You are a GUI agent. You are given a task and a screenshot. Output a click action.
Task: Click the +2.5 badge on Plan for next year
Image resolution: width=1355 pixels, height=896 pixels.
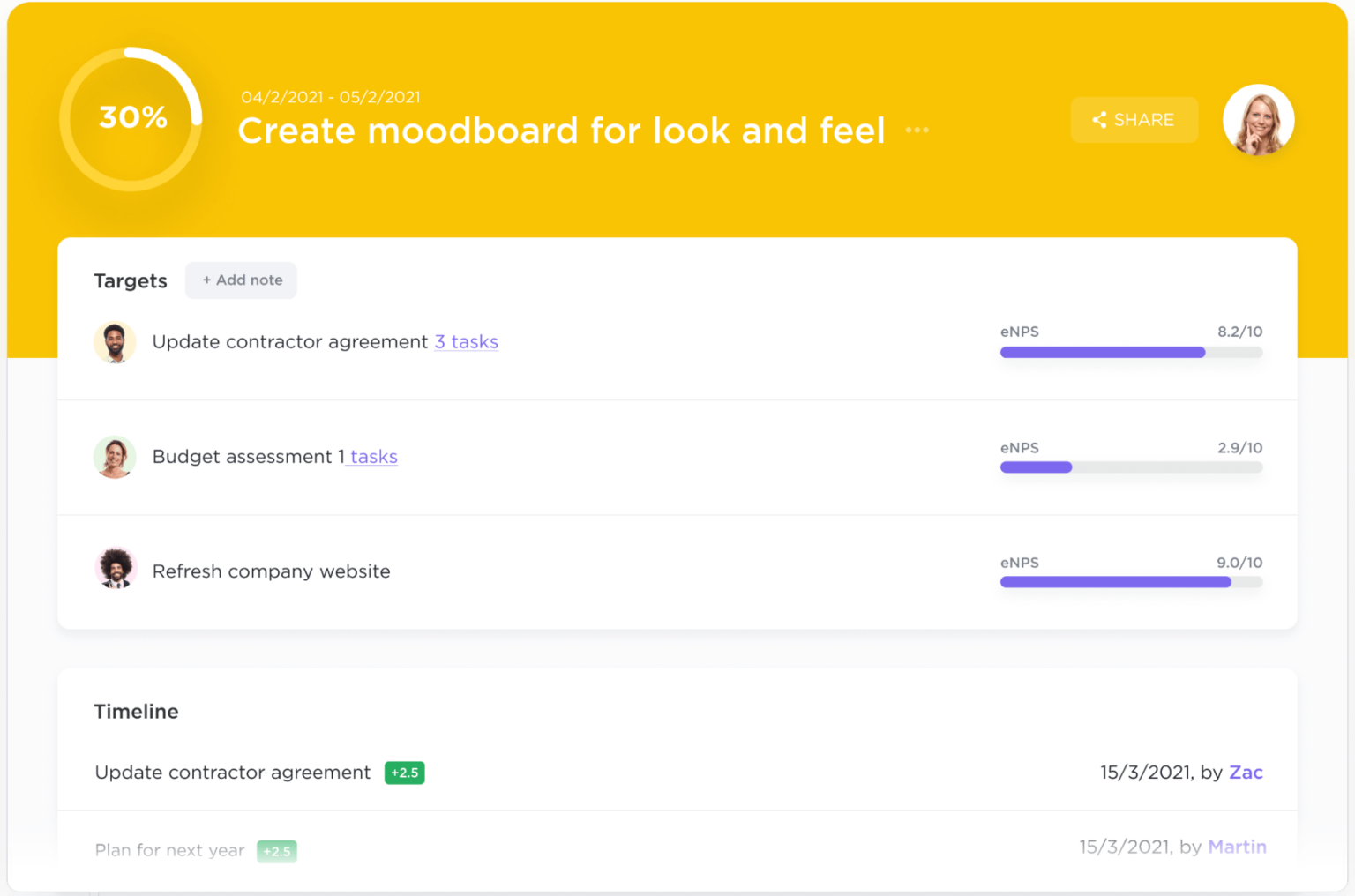tap(276, 851)
